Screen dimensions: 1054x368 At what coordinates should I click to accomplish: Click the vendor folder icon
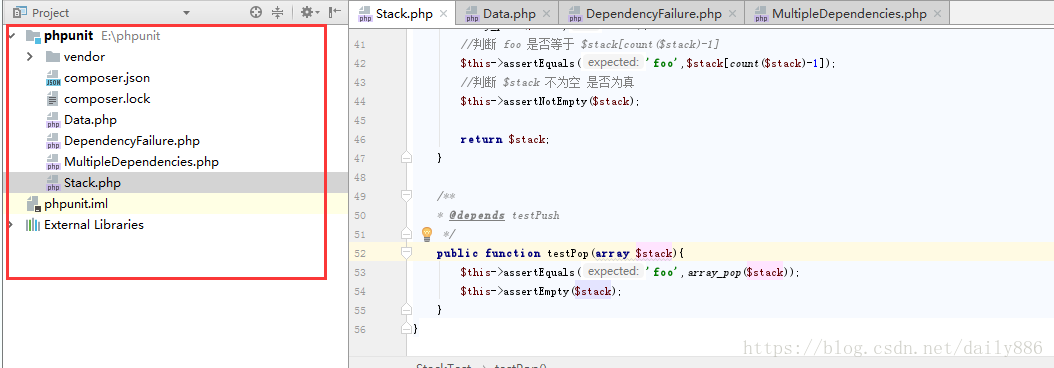coord(53,57)
